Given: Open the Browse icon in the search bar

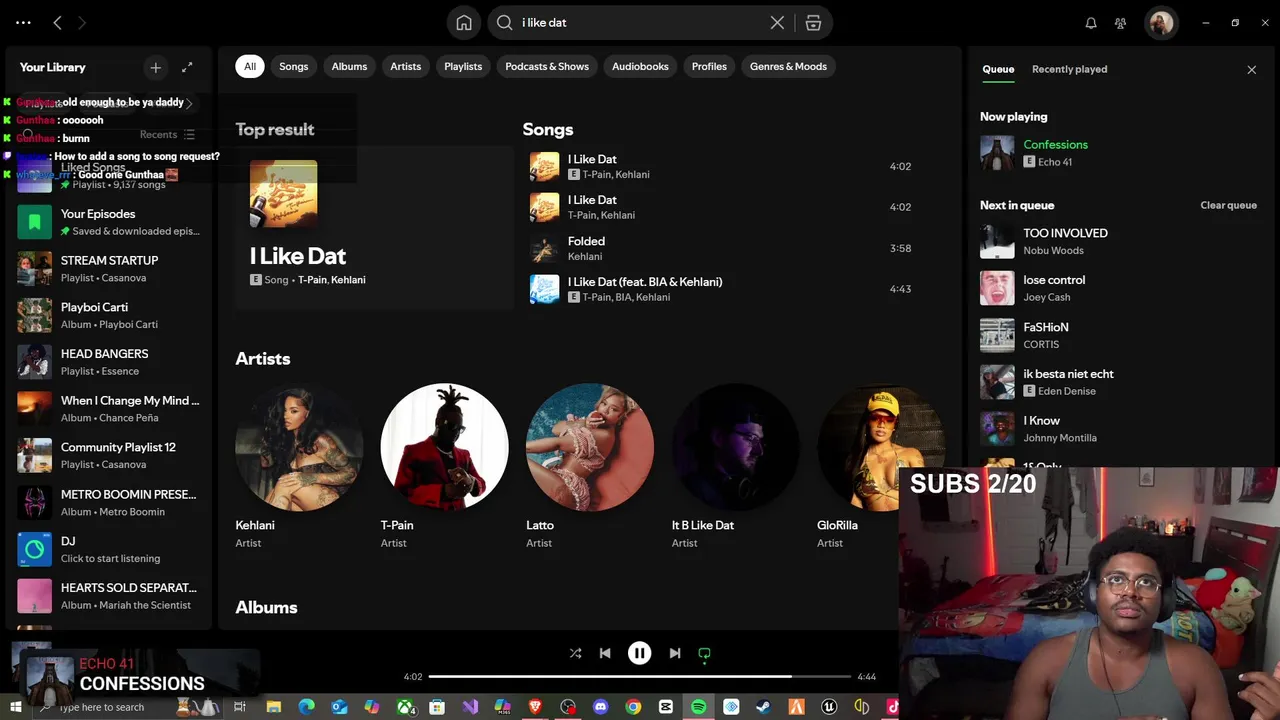Looking at the screenshot, I should (813, 23).
